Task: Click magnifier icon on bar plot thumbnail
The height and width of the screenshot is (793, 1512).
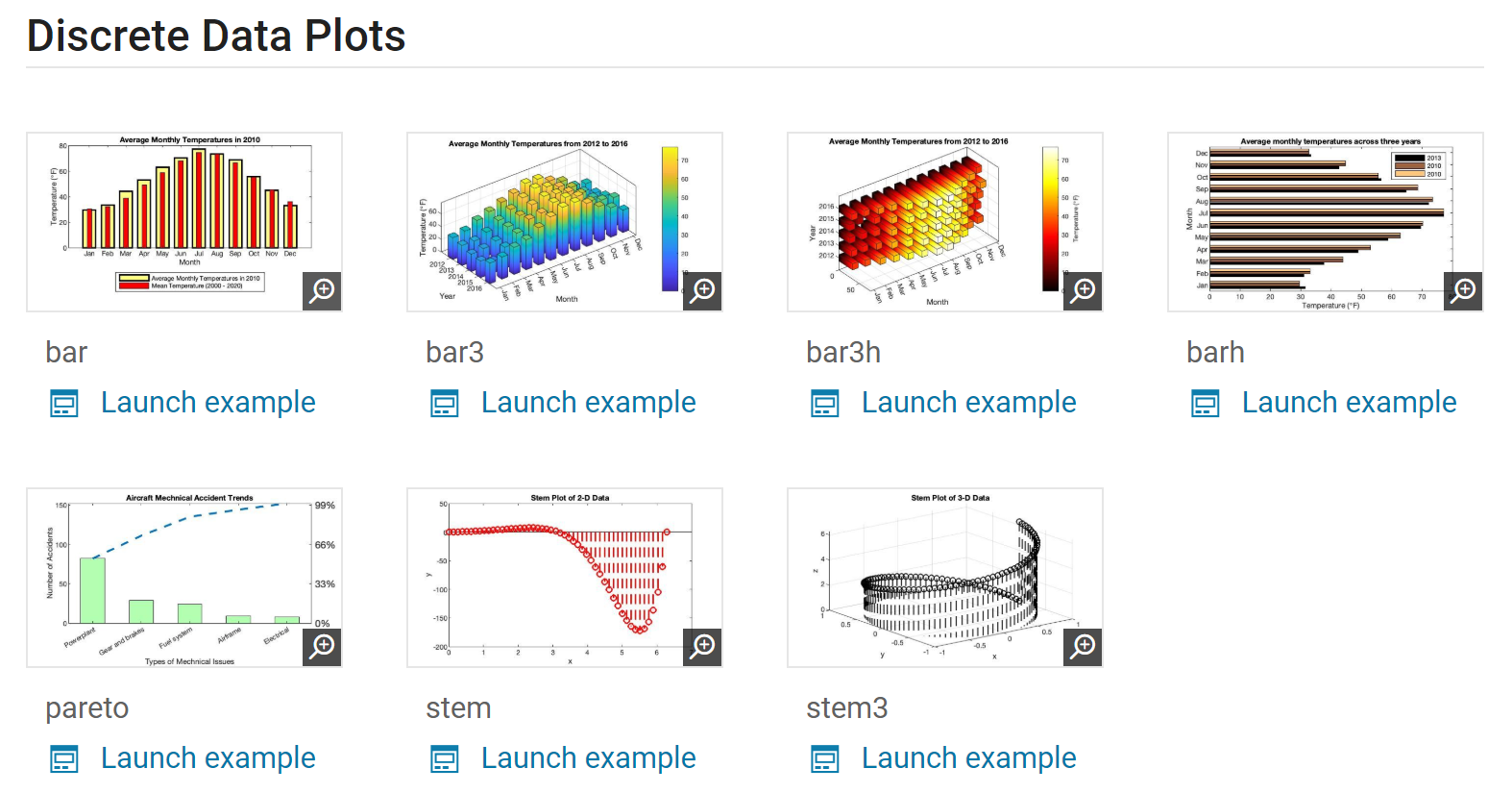Action: point(323,290)
